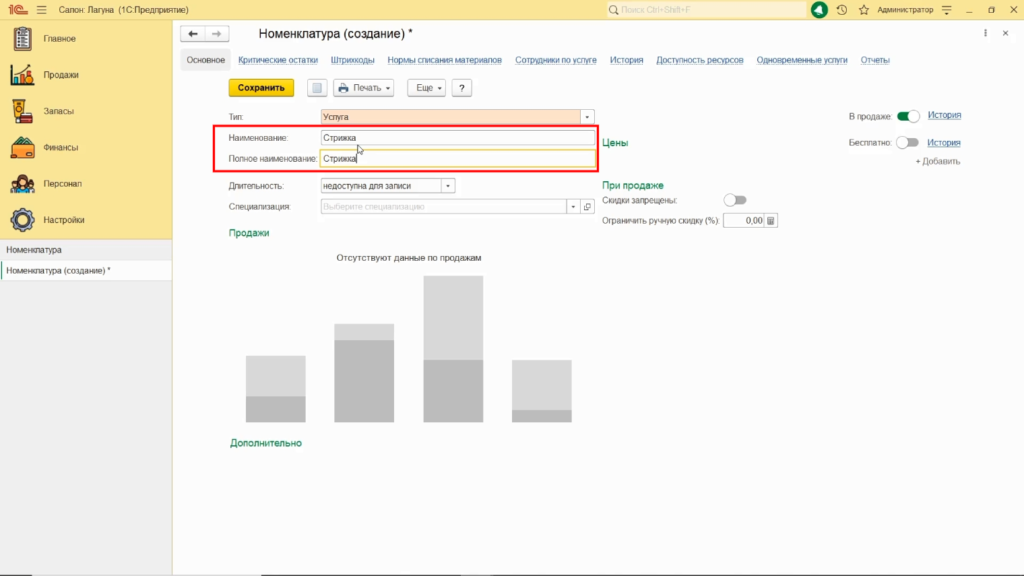Open the Финансы wallet icon
This screenshot has width=1024, height=576.
(22, 148)
